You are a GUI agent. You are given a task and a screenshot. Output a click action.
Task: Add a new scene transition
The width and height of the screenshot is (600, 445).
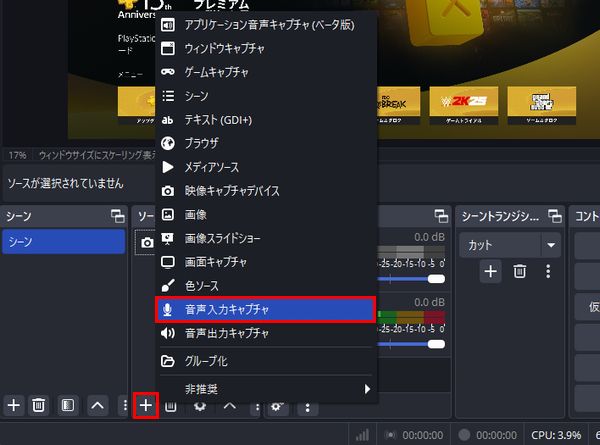click(x=491, y=271)
